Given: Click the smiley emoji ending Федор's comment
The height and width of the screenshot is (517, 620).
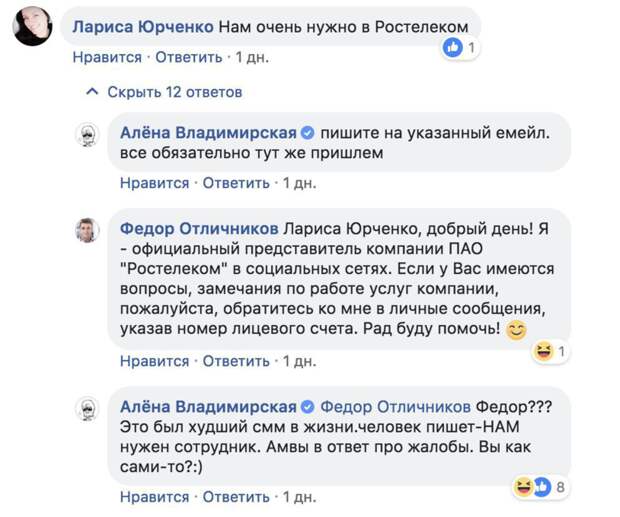Looking at the screenshot, I should 516,331.
